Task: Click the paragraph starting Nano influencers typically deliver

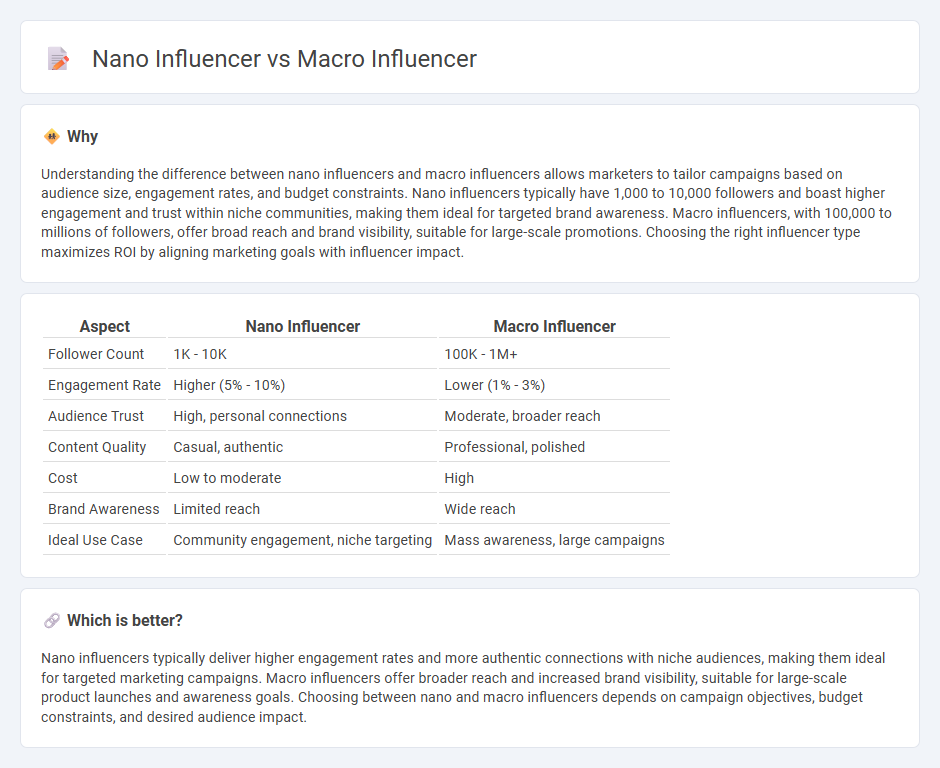Action: [x=463, y=687]
